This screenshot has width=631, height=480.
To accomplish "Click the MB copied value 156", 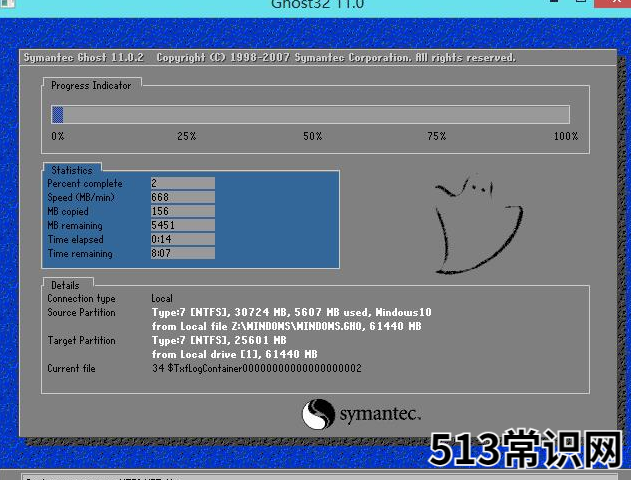I will tap(183, 211).
